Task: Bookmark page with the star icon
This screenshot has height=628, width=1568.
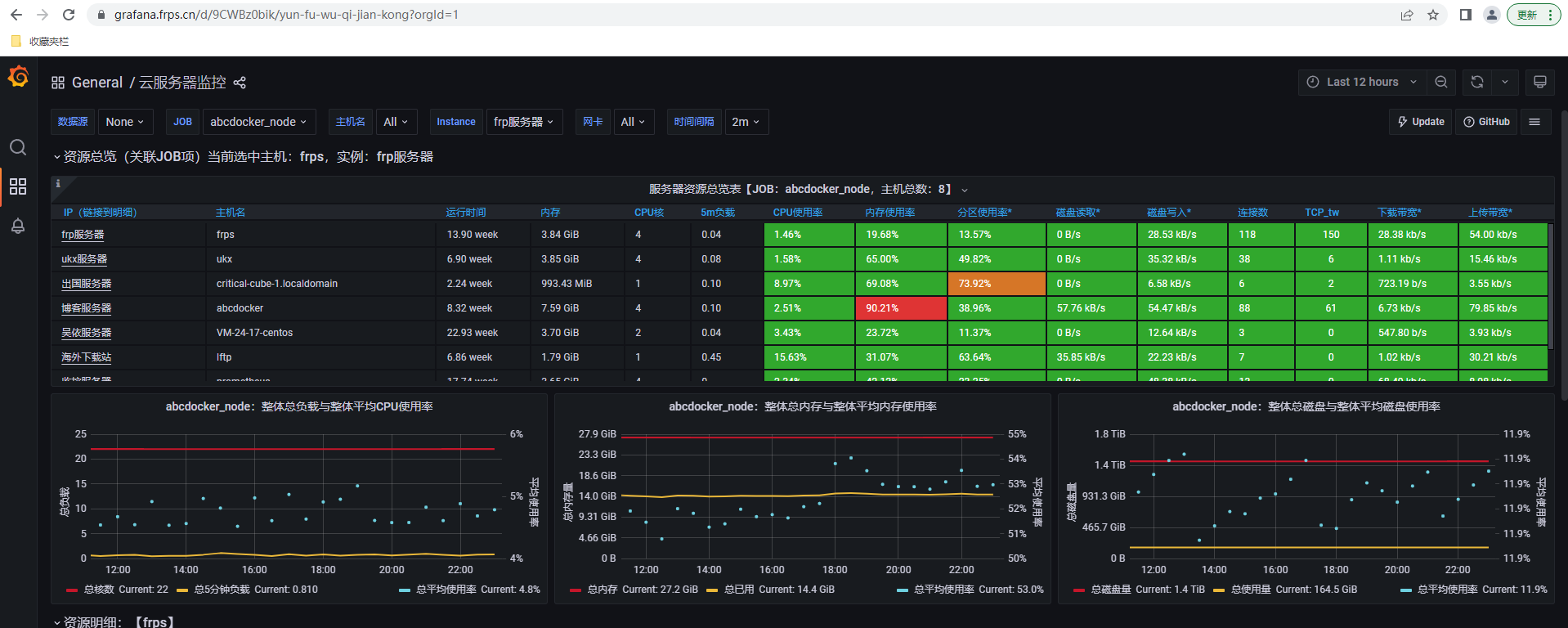Action: tap(1432, 15)
